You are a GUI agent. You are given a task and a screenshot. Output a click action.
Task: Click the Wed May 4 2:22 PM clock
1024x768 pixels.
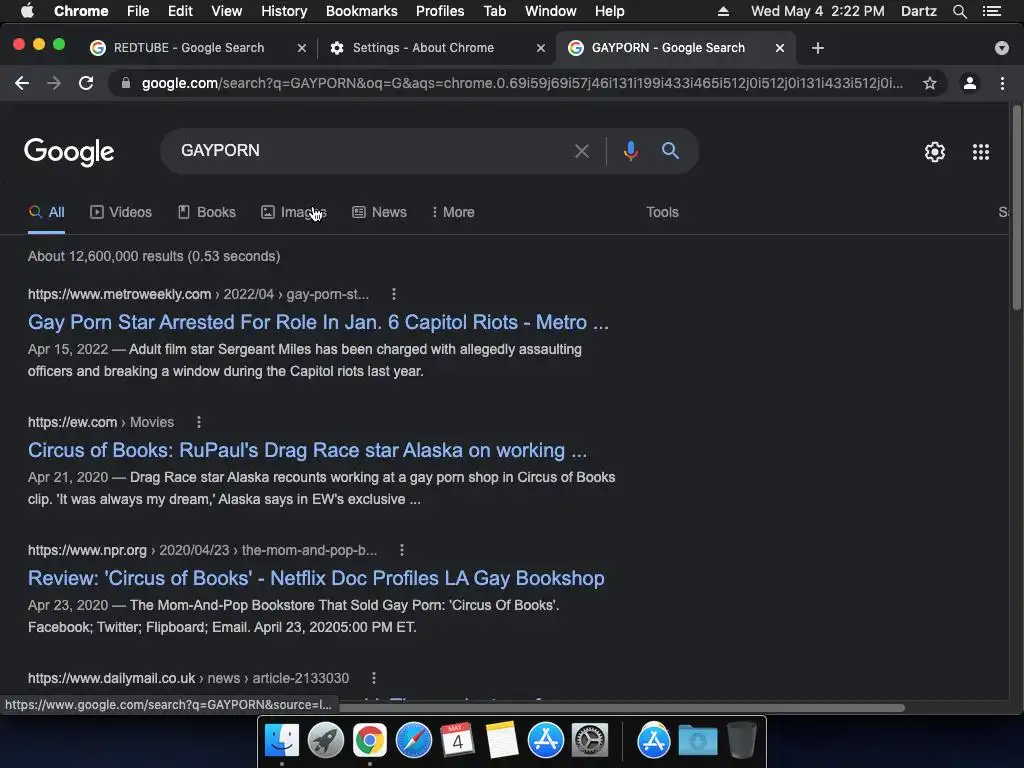click(x=818, y=11)
